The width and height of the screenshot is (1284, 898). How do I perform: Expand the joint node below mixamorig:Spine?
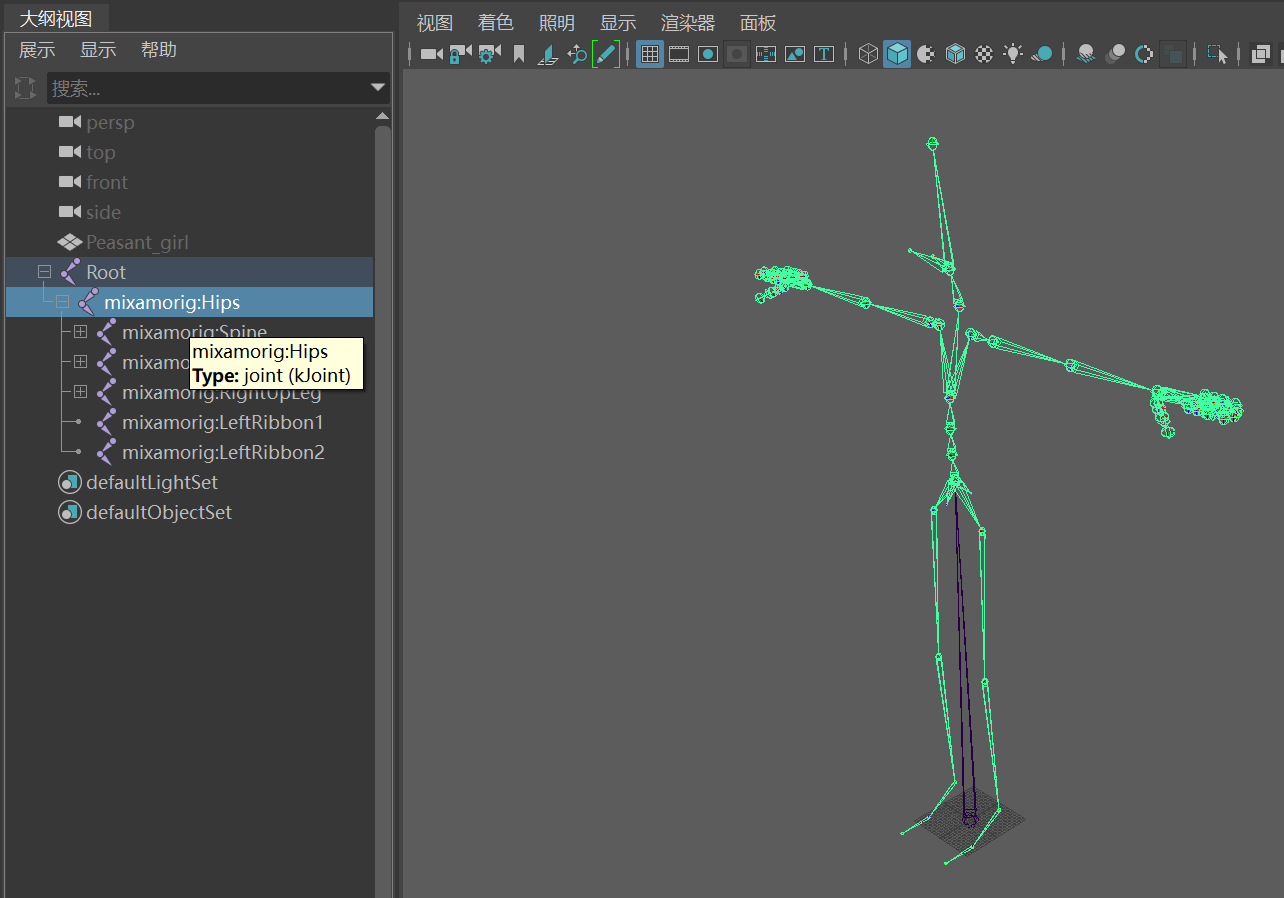(x=80, y=362)
